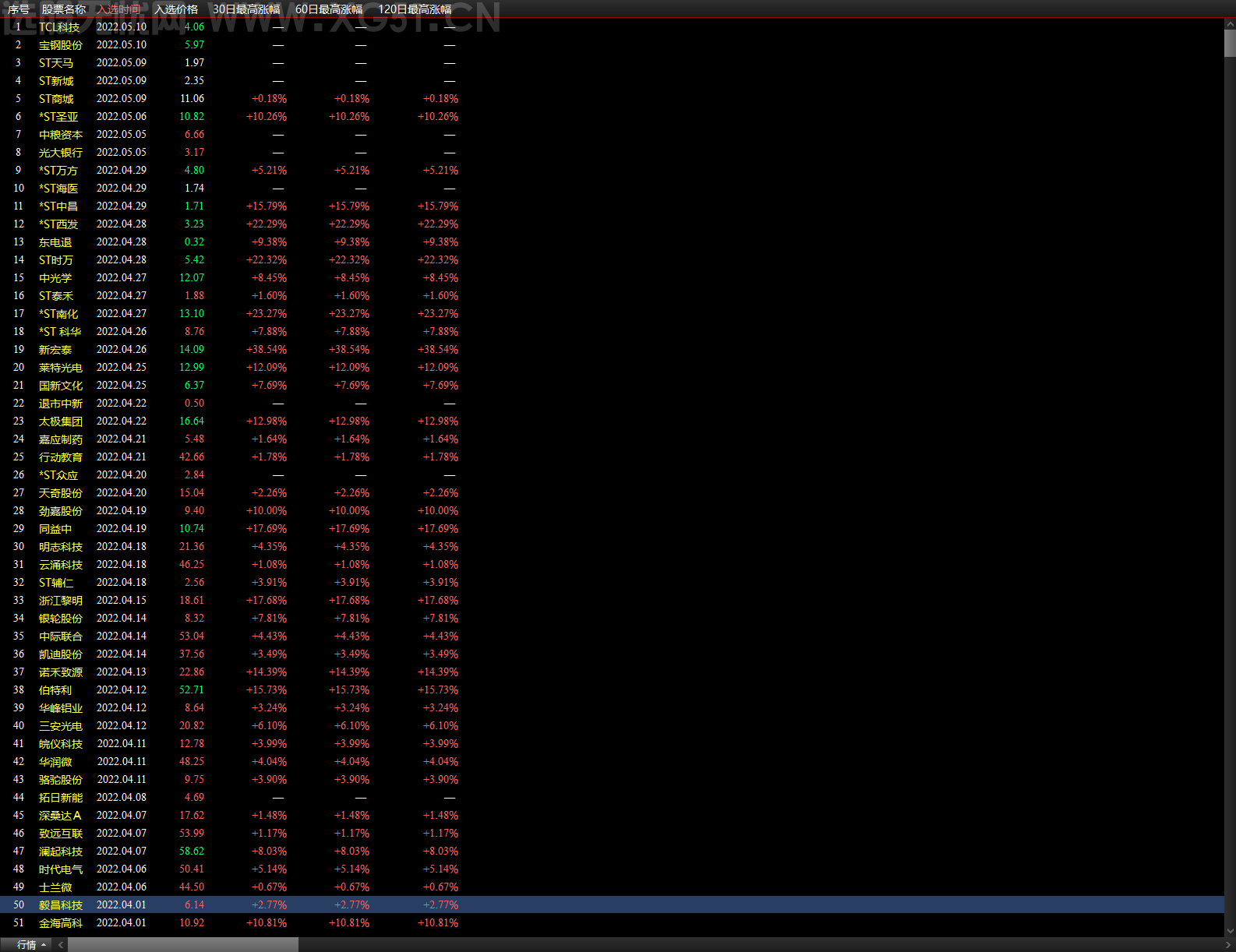Select the 中际联合 stock row
The width and height of the screenshot is (1236, 952).
tap(612, 636)
